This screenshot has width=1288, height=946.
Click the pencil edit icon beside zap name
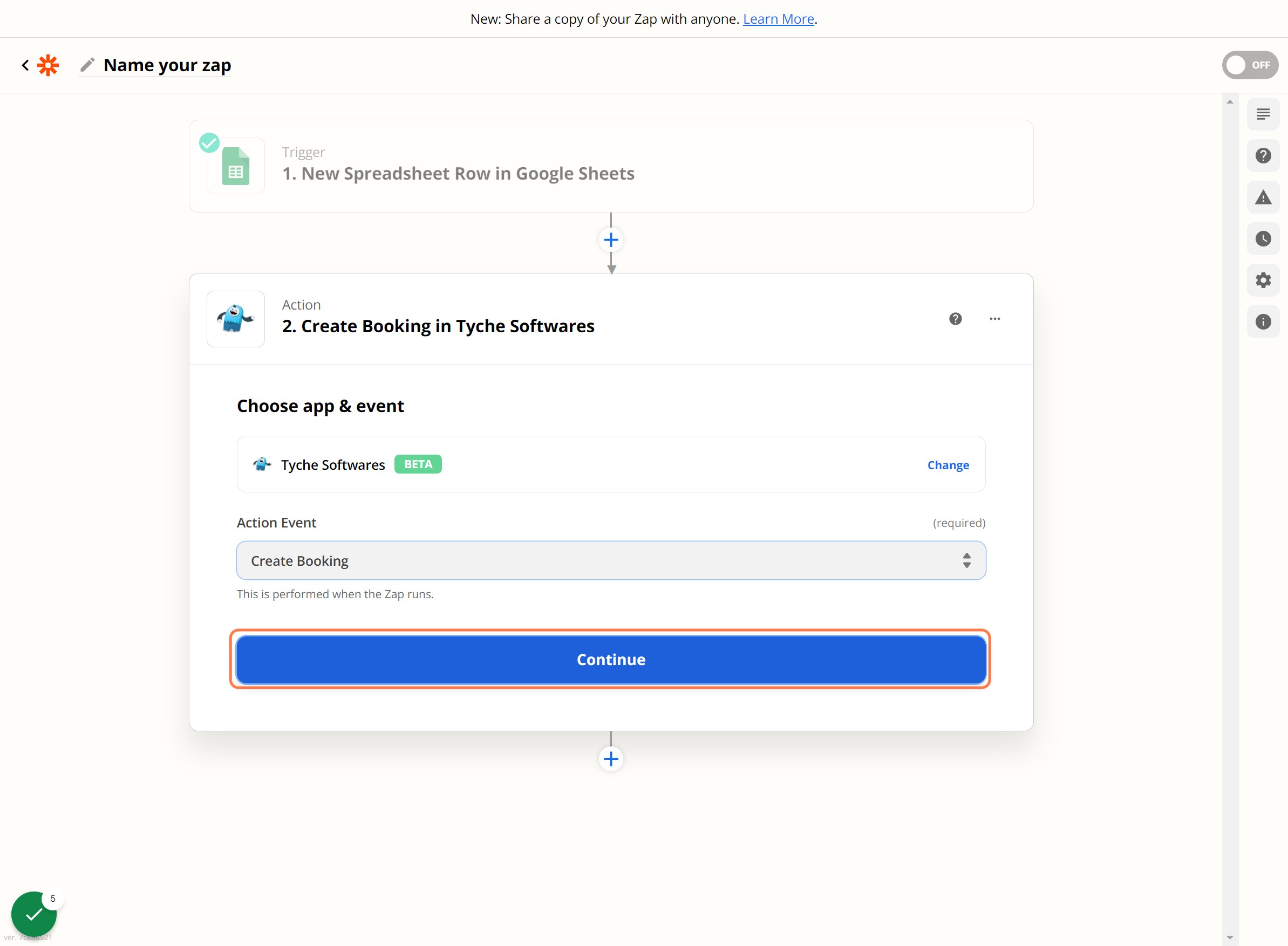click(87, 65)
